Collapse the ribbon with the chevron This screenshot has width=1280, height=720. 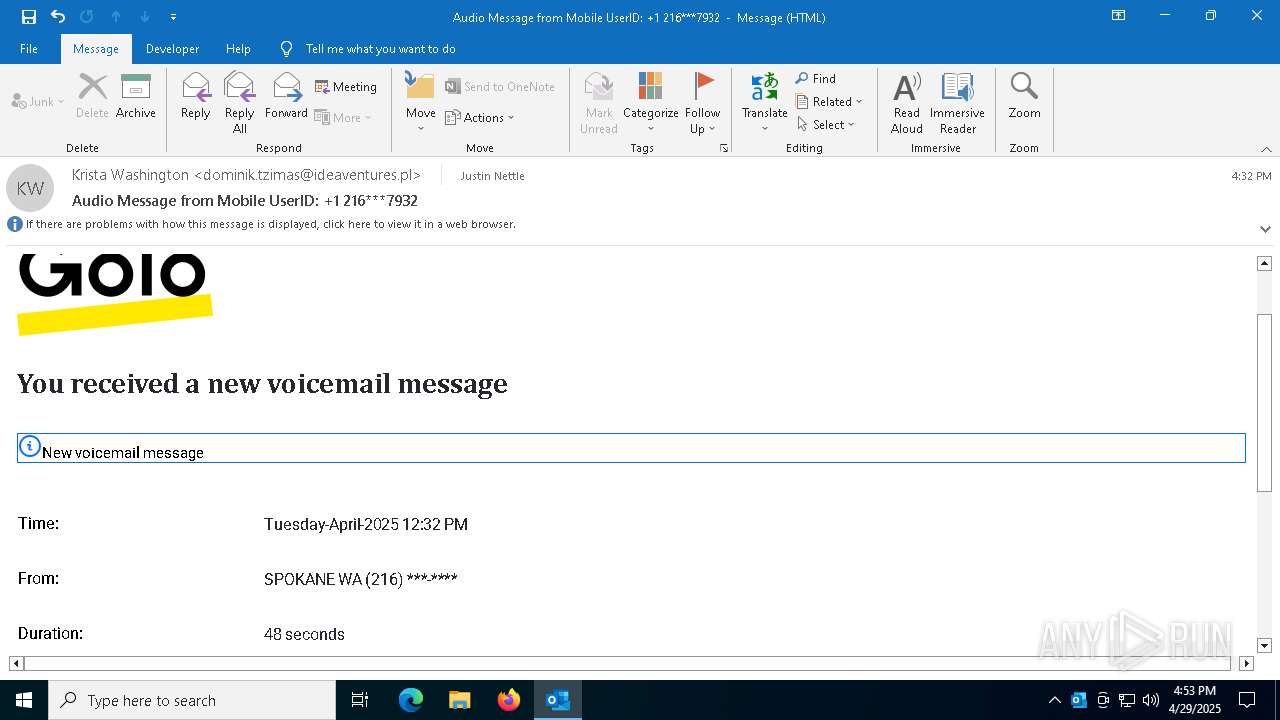point(1266,149)
